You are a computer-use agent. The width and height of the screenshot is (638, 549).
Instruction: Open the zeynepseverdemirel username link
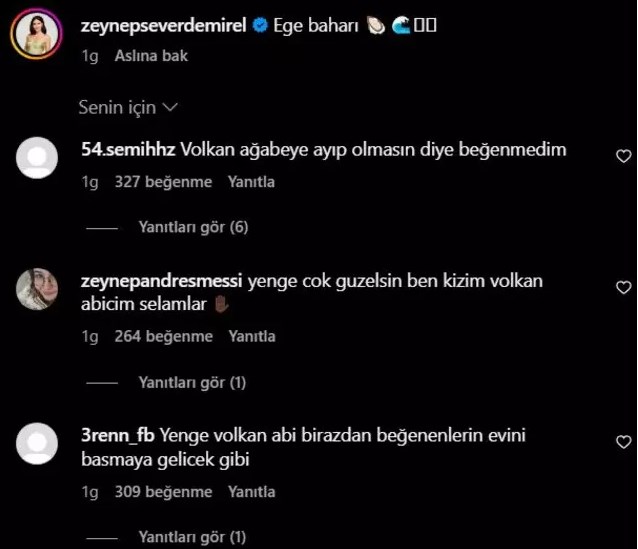click(x=164, y=26)
